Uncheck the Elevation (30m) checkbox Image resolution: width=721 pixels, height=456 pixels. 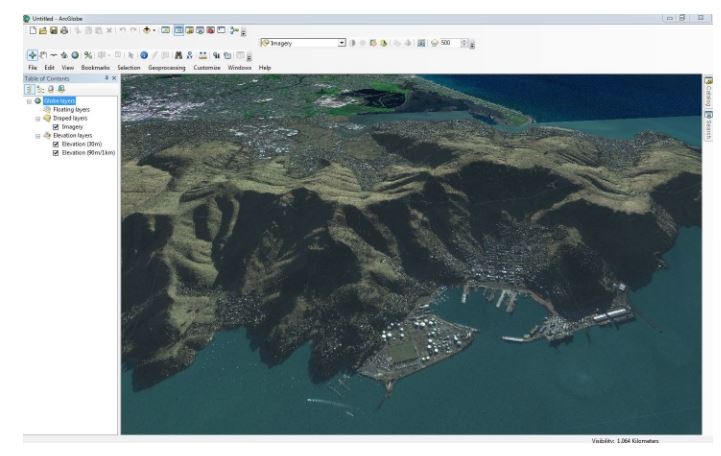click(56, 144)
